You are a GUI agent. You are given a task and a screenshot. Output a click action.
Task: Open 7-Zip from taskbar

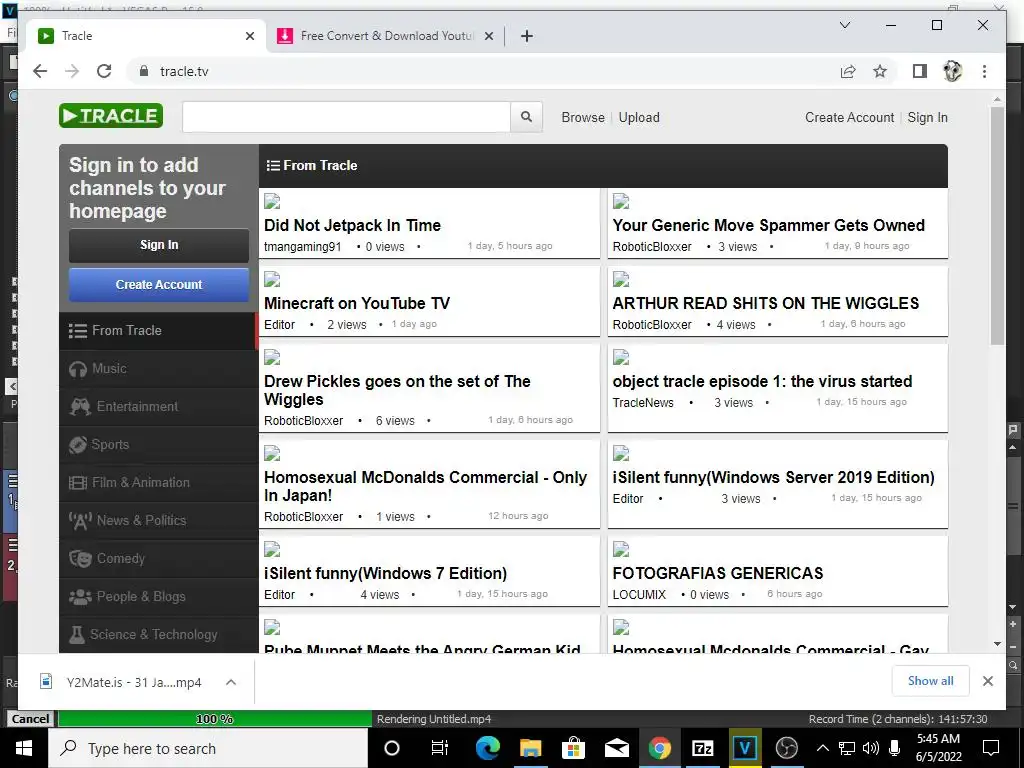[x=702, y=748]
